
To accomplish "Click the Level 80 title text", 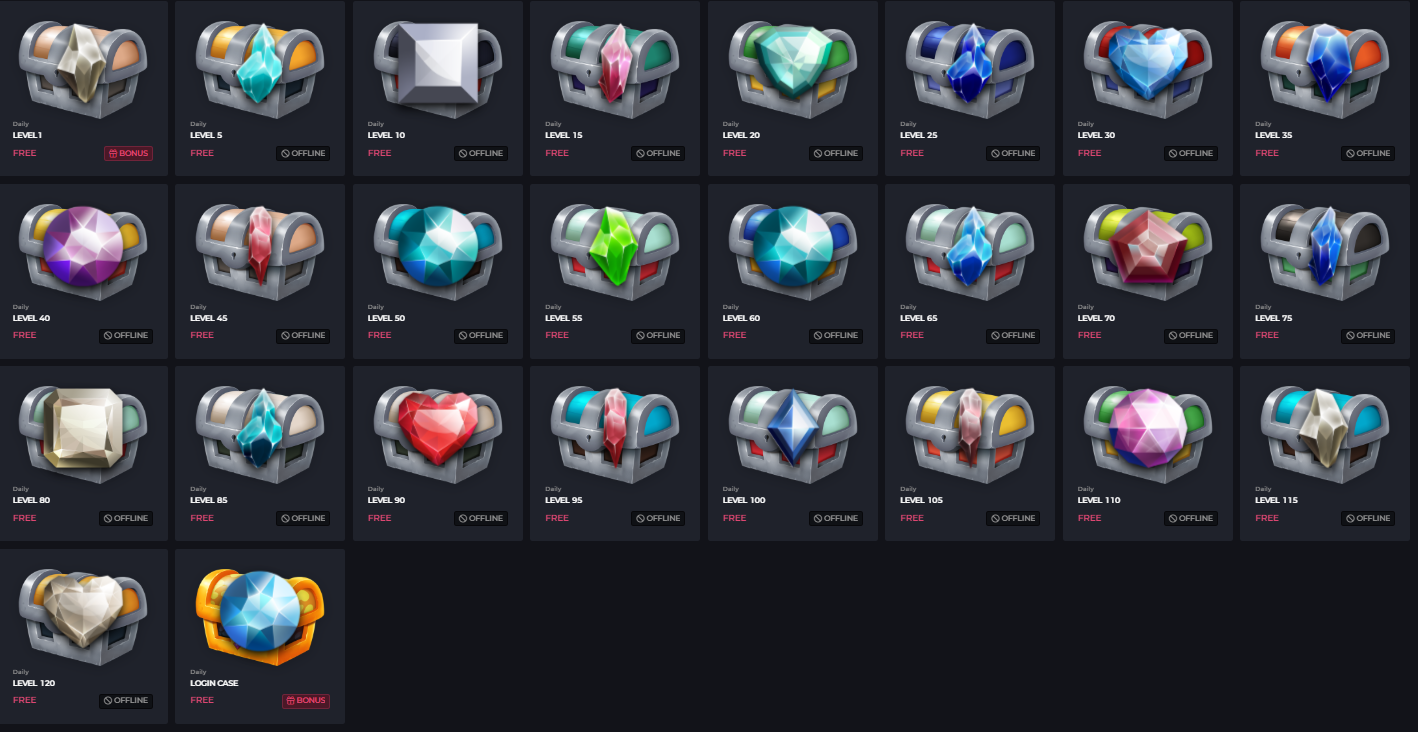I will pos(31,500).
